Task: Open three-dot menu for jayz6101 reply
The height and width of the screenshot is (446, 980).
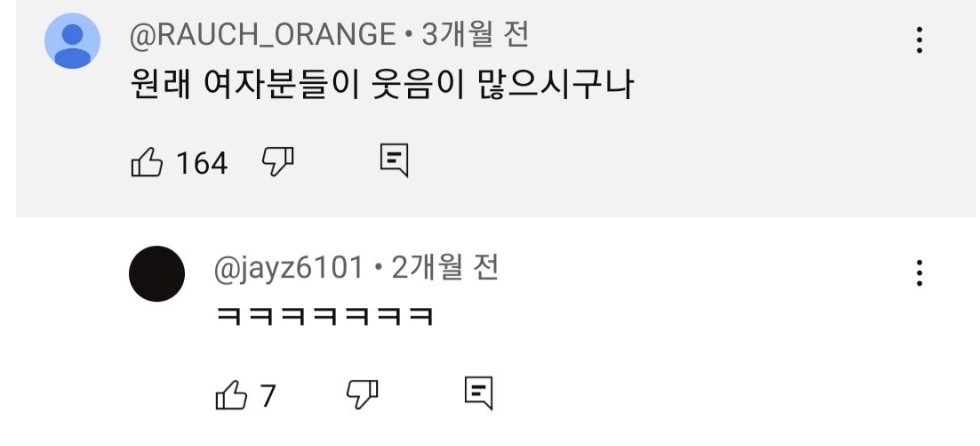Action: [919, 273]
